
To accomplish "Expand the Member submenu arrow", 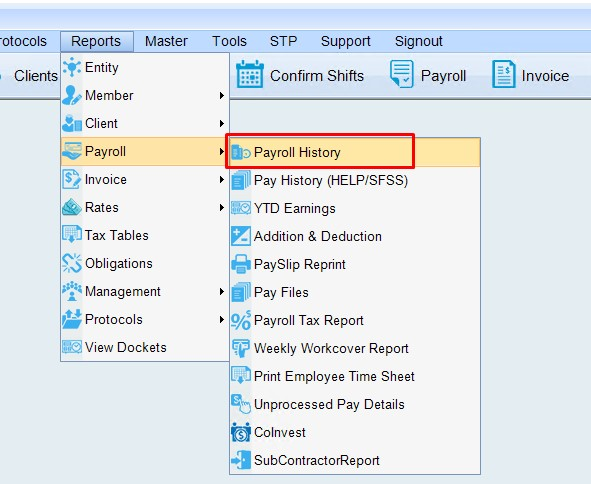I will [x=222, y=96].
